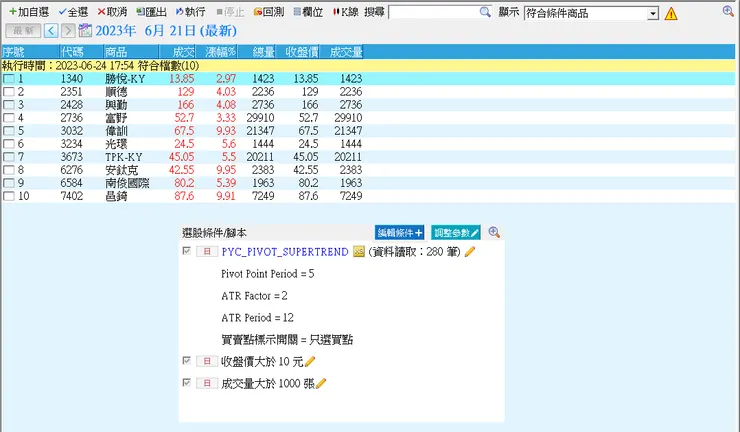Check the box for row 10 邑錡
Screen dimensions: 740x432
(8, 196)
